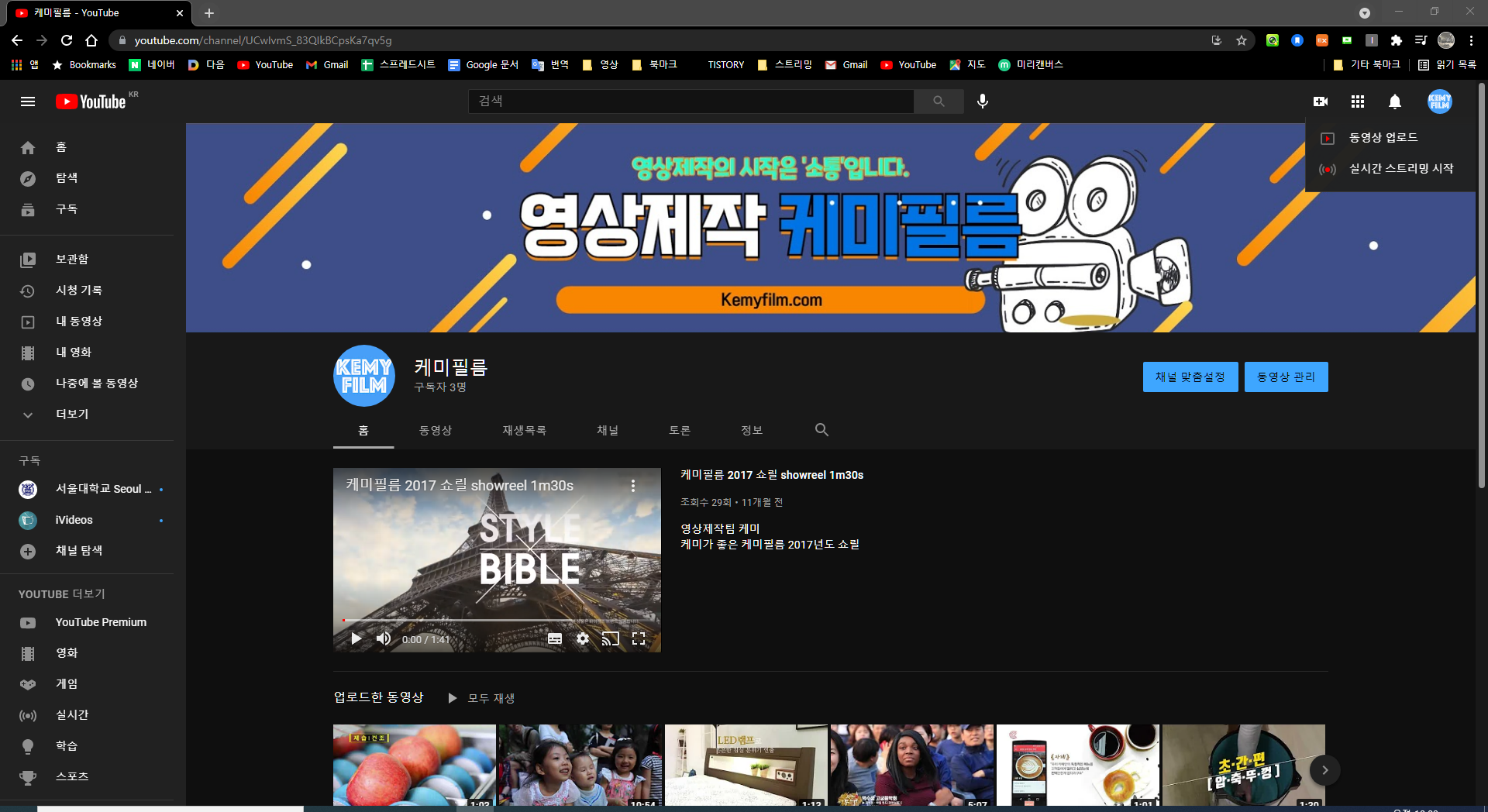The height and width of the screenshot is (812, 1488).
Task: Open the KEMY FILM account avatar menu
Action: (1440, 101)
